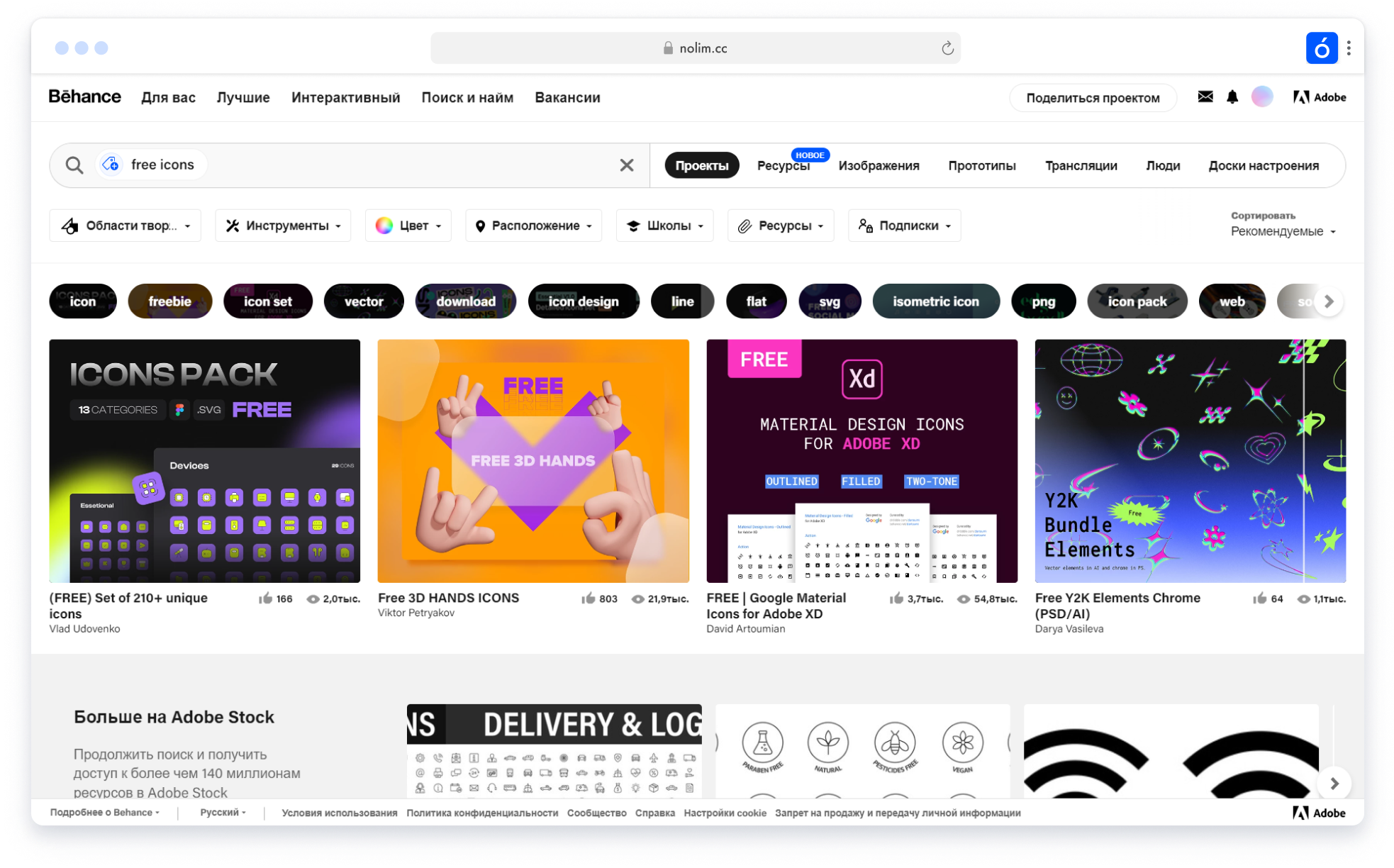Select the freebie tag chip
Viewport: 1394px width, 868px height.
coord(170,301)
